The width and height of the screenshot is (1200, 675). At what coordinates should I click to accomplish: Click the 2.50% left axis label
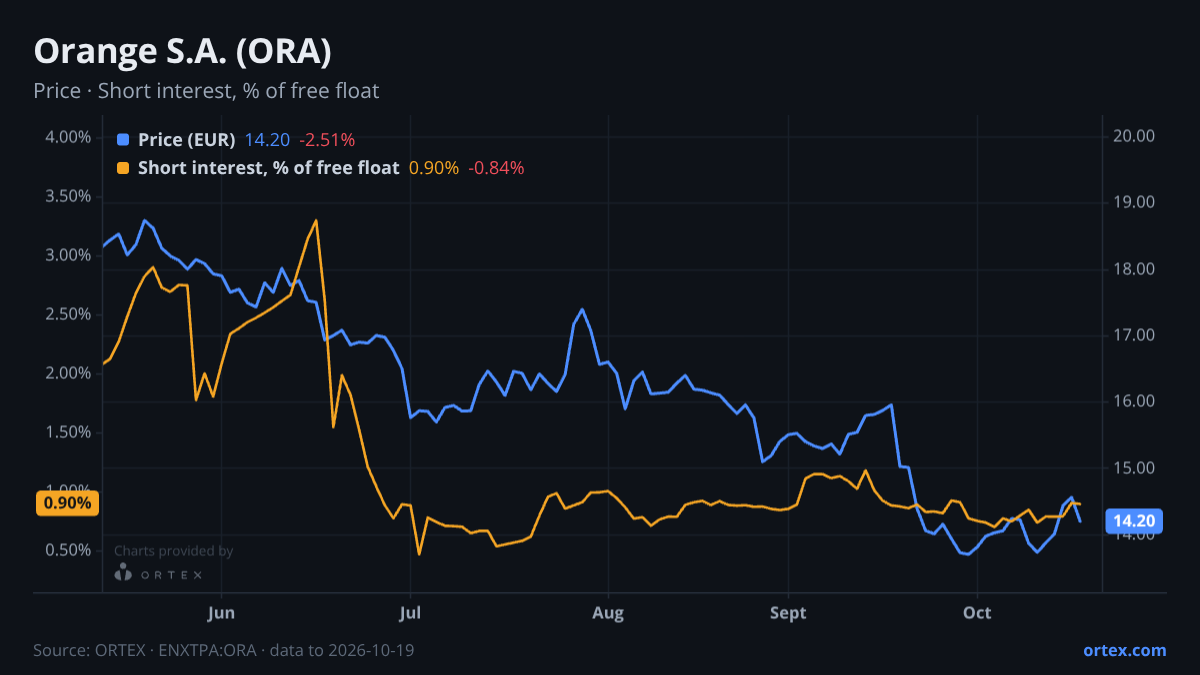point(68,314)
